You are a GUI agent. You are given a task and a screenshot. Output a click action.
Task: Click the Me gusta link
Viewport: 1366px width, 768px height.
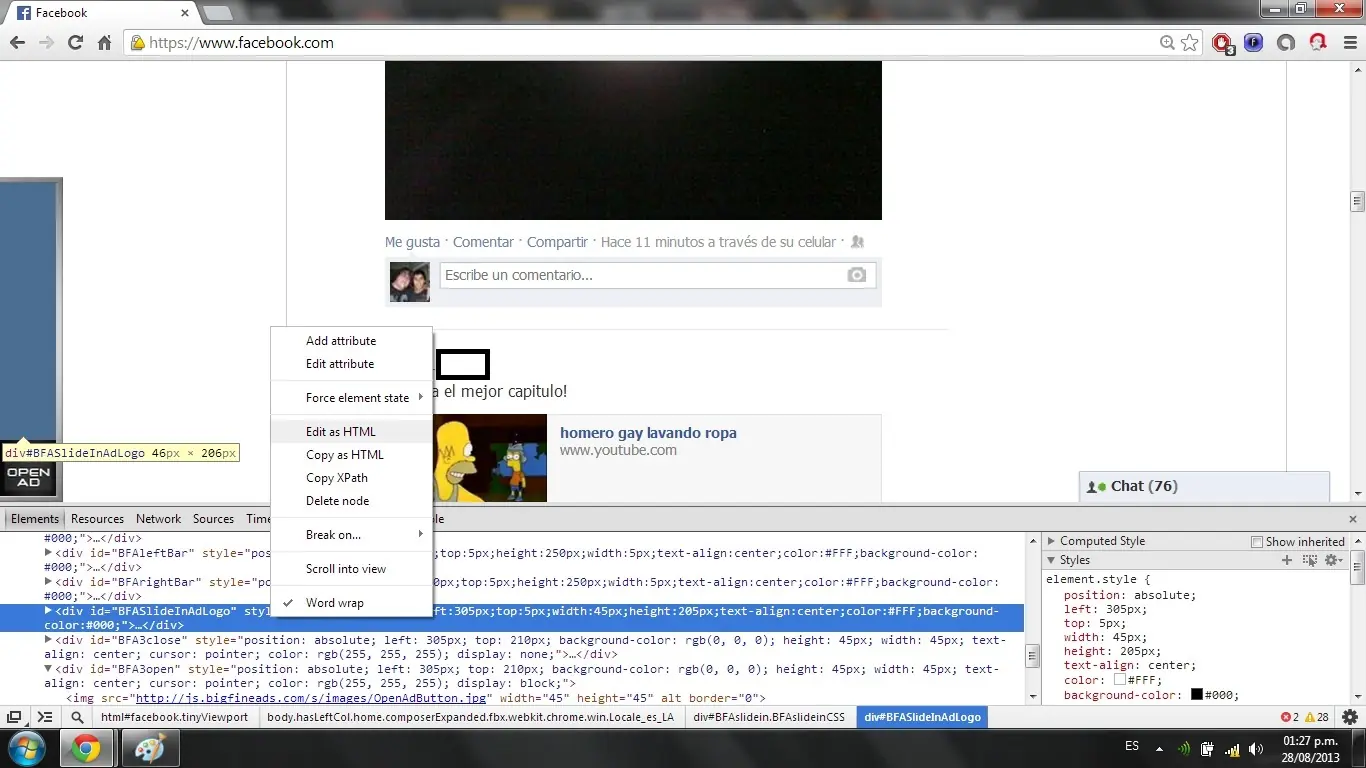tap(413, 242)
